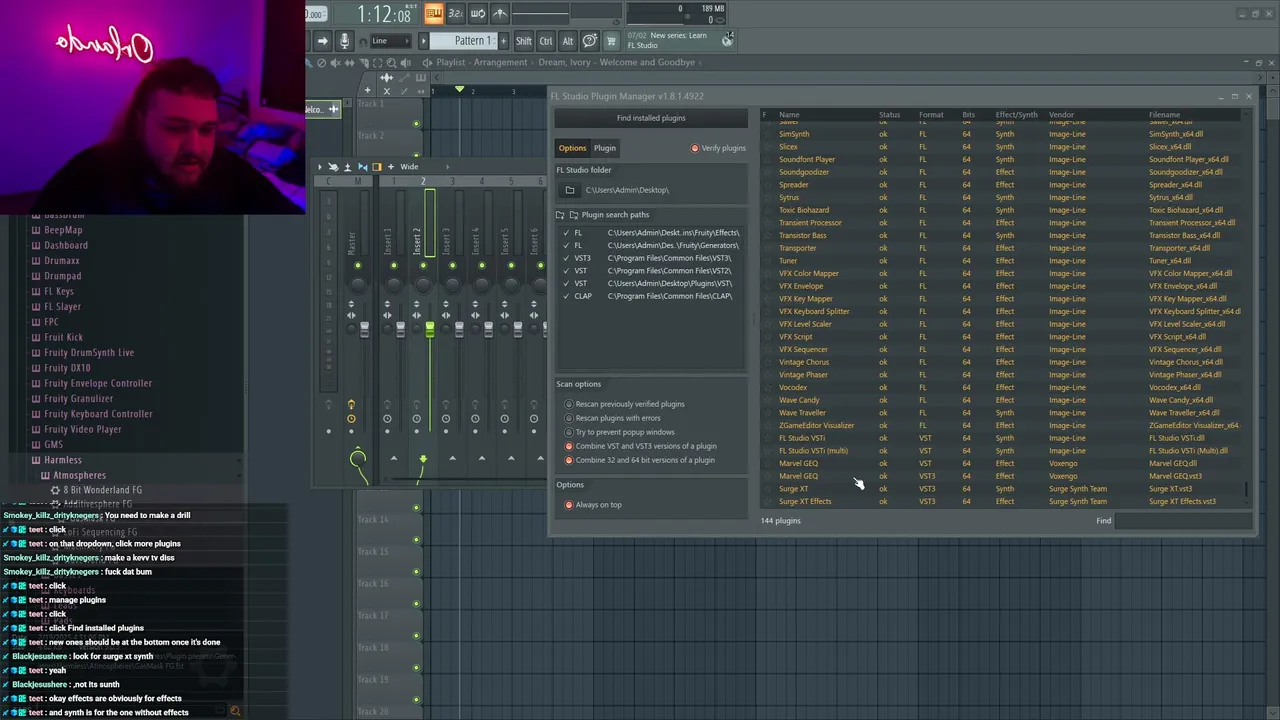Click the mixer send knob on Master track

coord(358,459)
